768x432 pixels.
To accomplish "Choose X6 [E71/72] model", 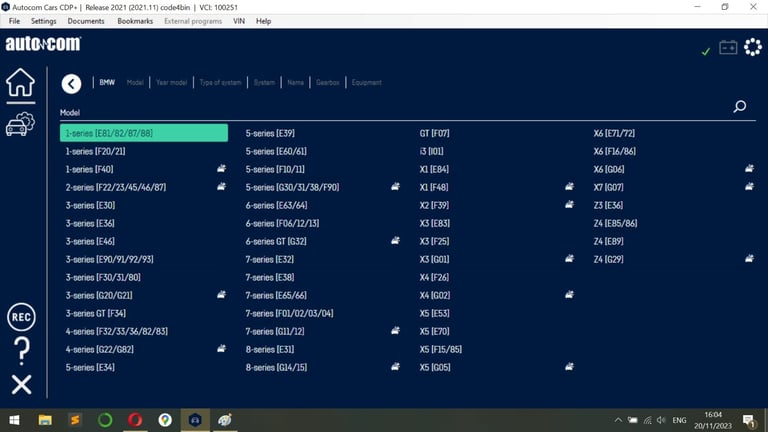I will click(x=614, y=133).
